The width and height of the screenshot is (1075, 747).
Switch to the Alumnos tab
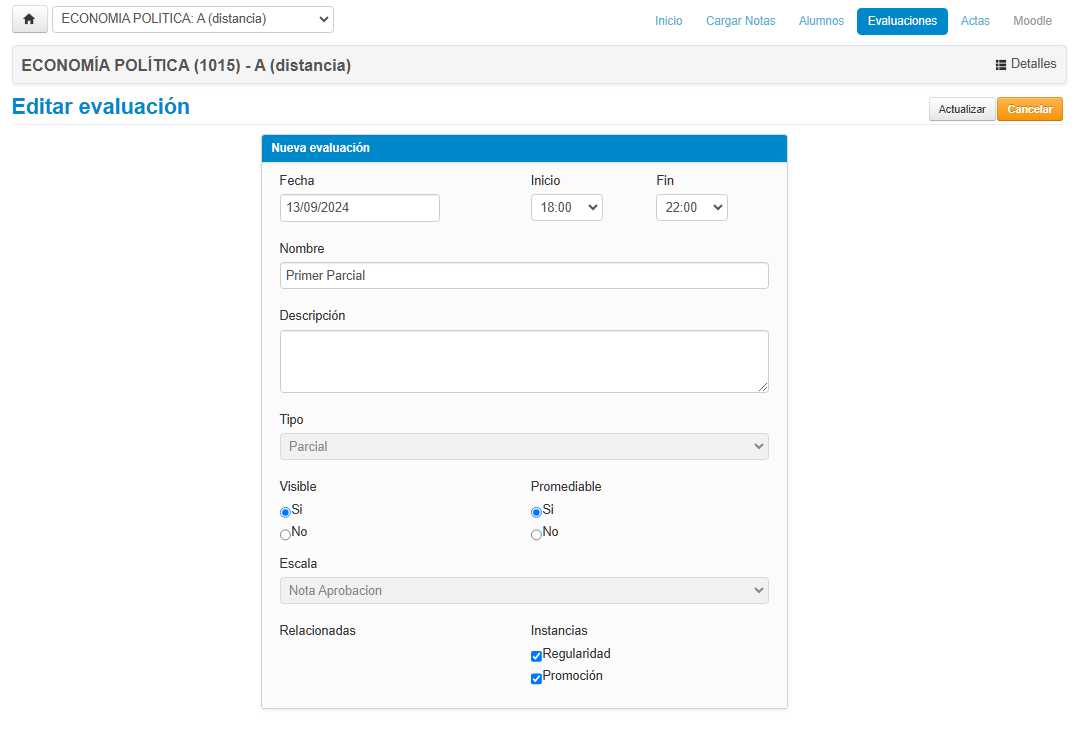821,21
